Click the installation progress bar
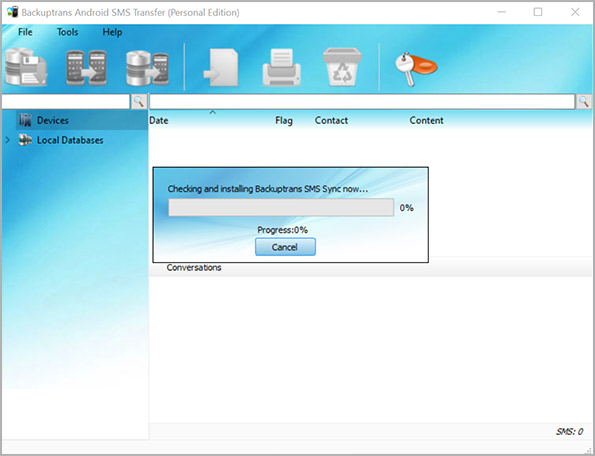The height and width of the screenshot is (456, 595). [281, 208]
